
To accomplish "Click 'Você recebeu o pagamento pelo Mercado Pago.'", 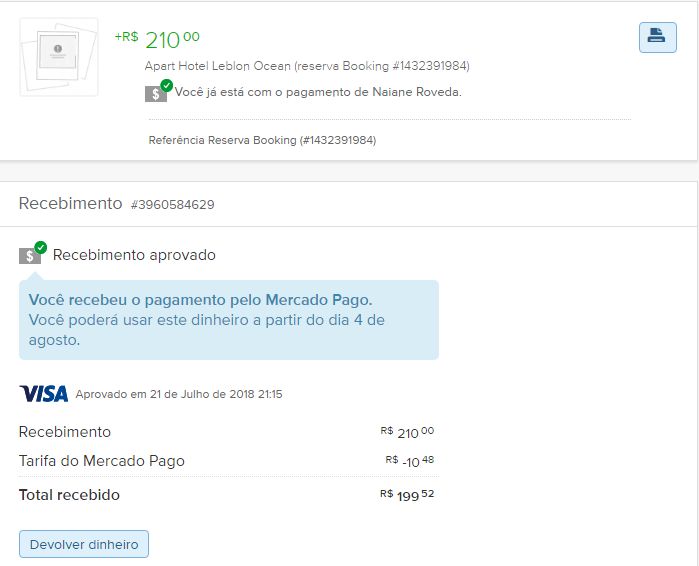I will tap(200, 300).
